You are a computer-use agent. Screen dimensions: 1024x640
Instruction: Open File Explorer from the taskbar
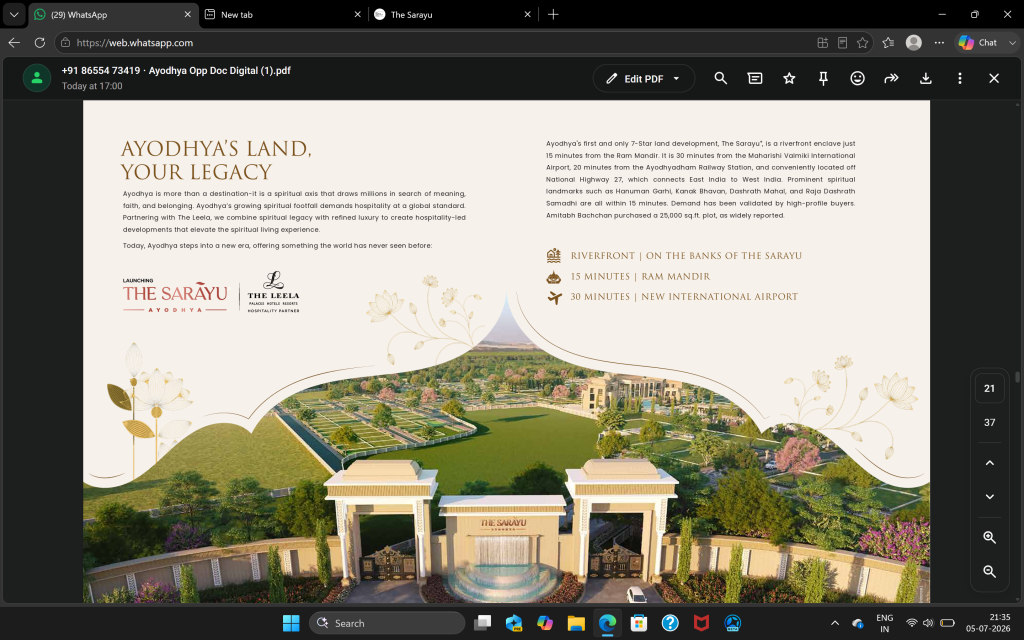(575, 623)
